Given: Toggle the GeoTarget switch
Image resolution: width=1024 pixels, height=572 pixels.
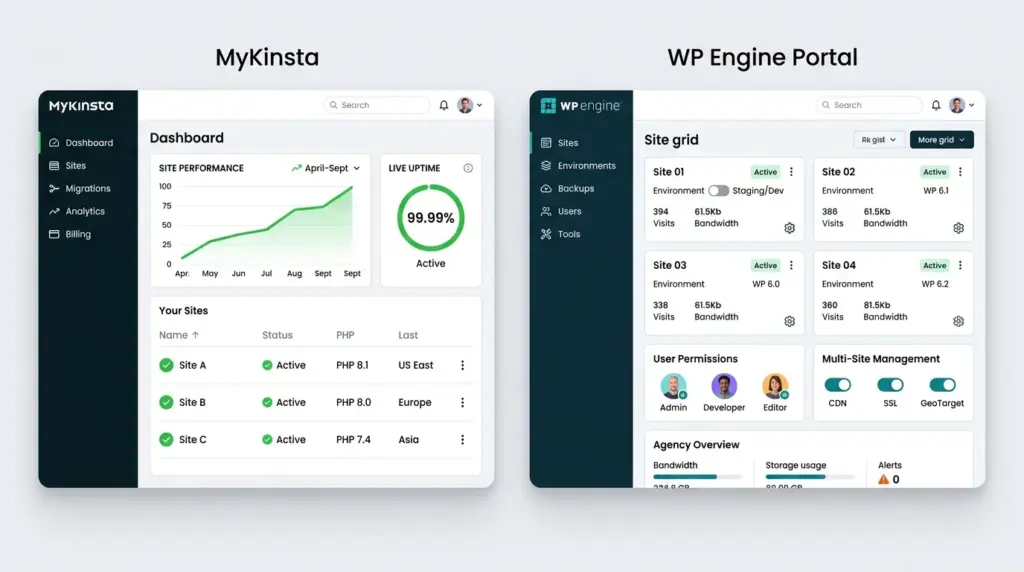Looking at the screenshot, I should [x=942, y=385].
